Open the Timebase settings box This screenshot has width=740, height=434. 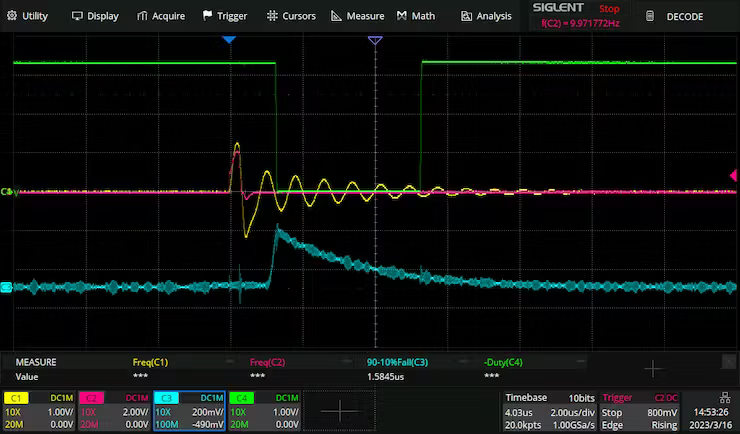(550, 411)
